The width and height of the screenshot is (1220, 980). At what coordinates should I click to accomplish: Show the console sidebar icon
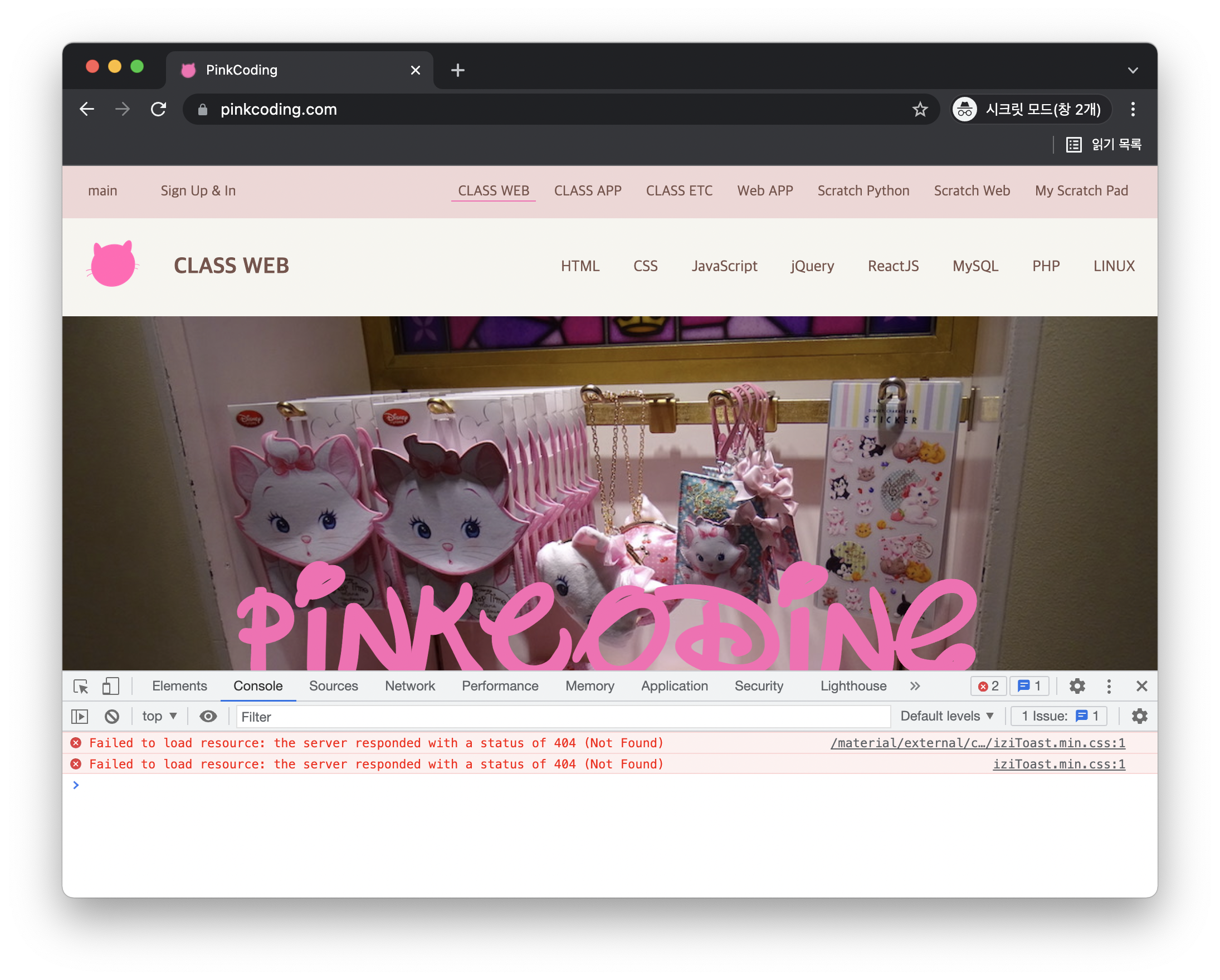point(80,717)
